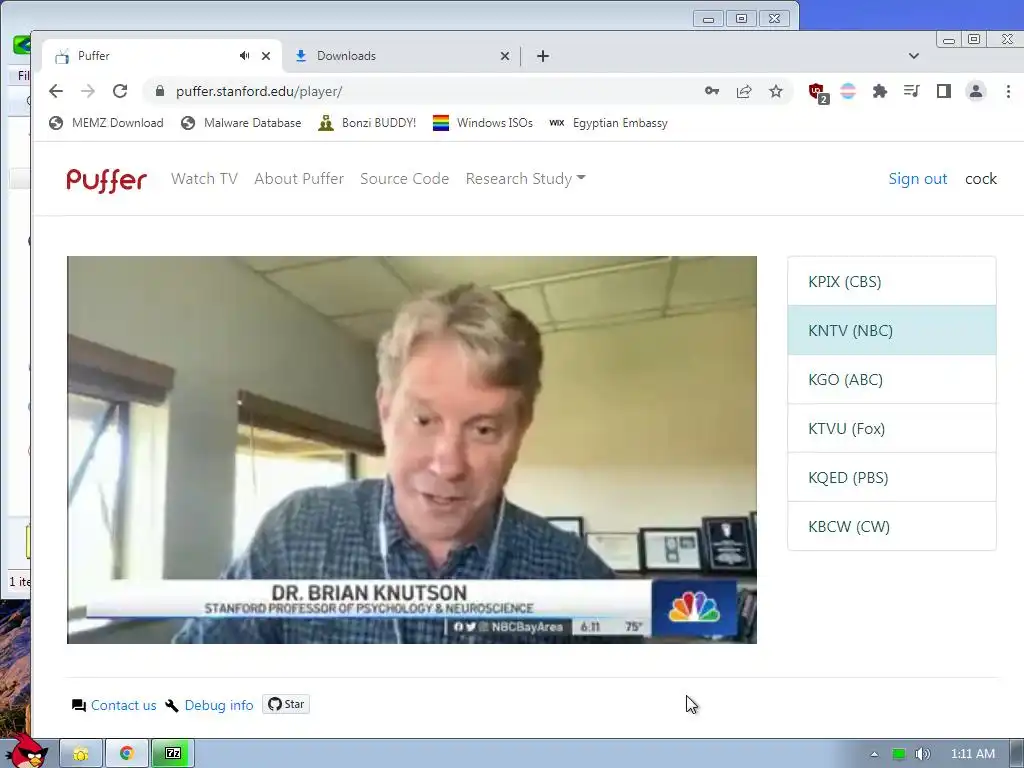Click the padlock site info icon
This screenshot has height=768, width=1024.
[x=160, y=91]
